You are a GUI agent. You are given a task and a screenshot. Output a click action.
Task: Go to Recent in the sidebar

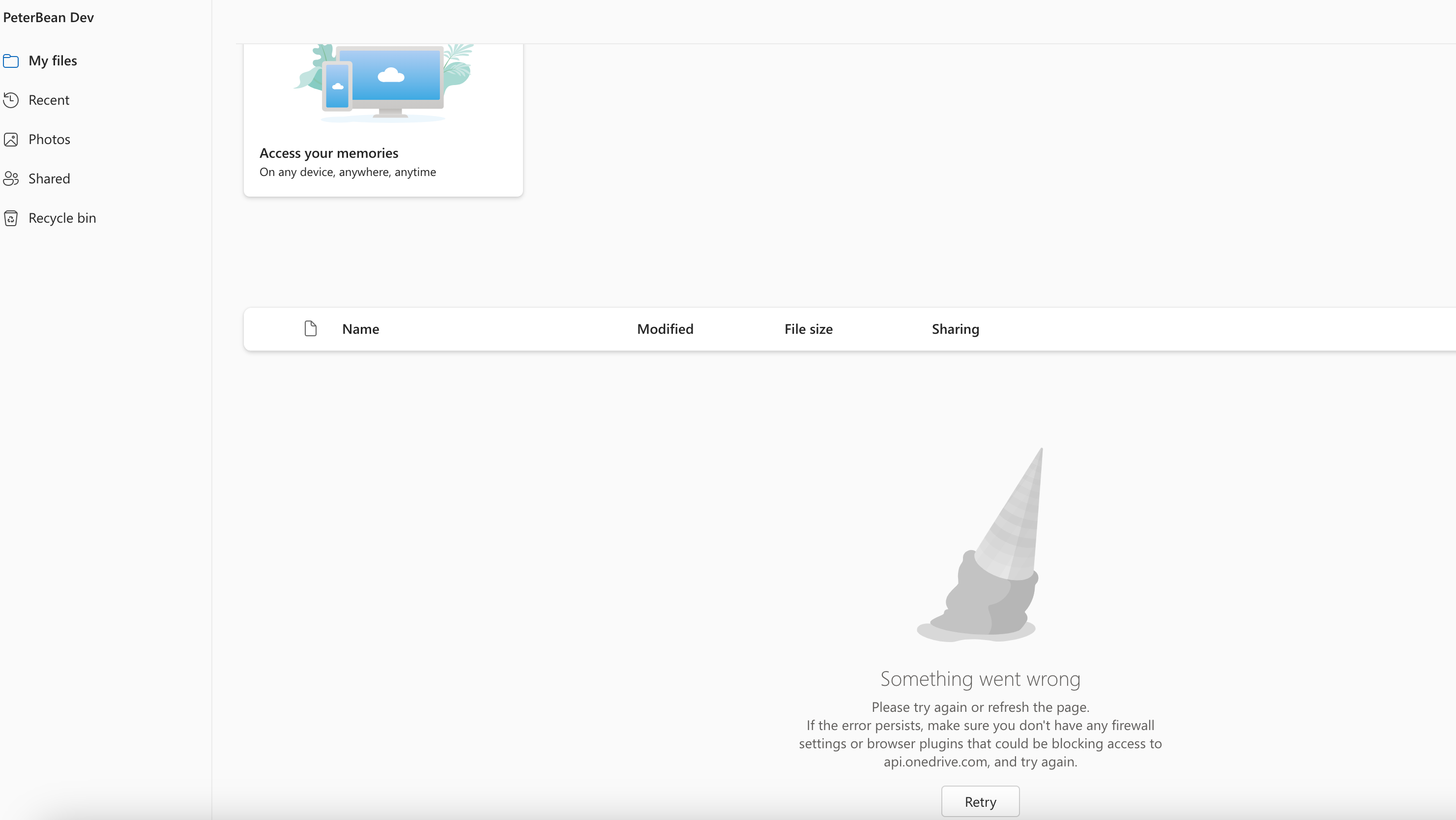pos(49,100)
